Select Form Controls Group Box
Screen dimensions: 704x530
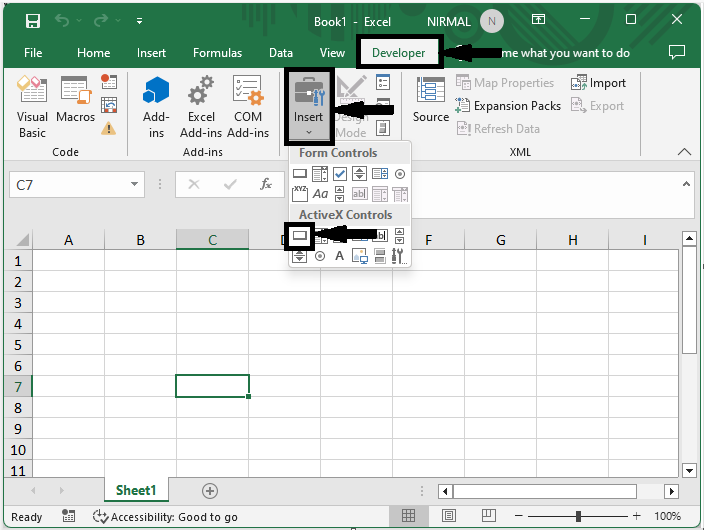(299, 194)
